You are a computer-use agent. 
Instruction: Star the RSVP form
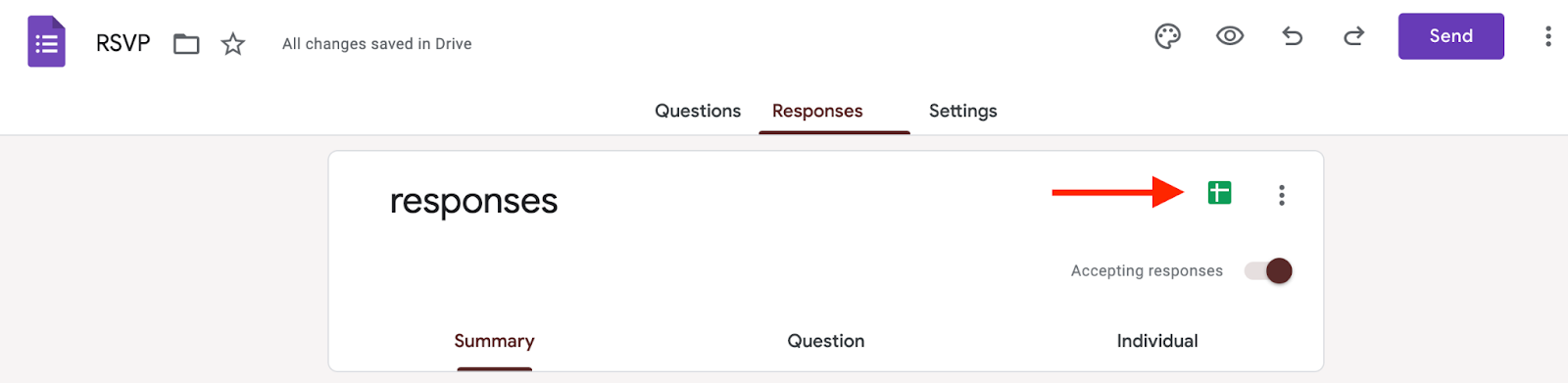pyautogui.click(x=232, y=44)
